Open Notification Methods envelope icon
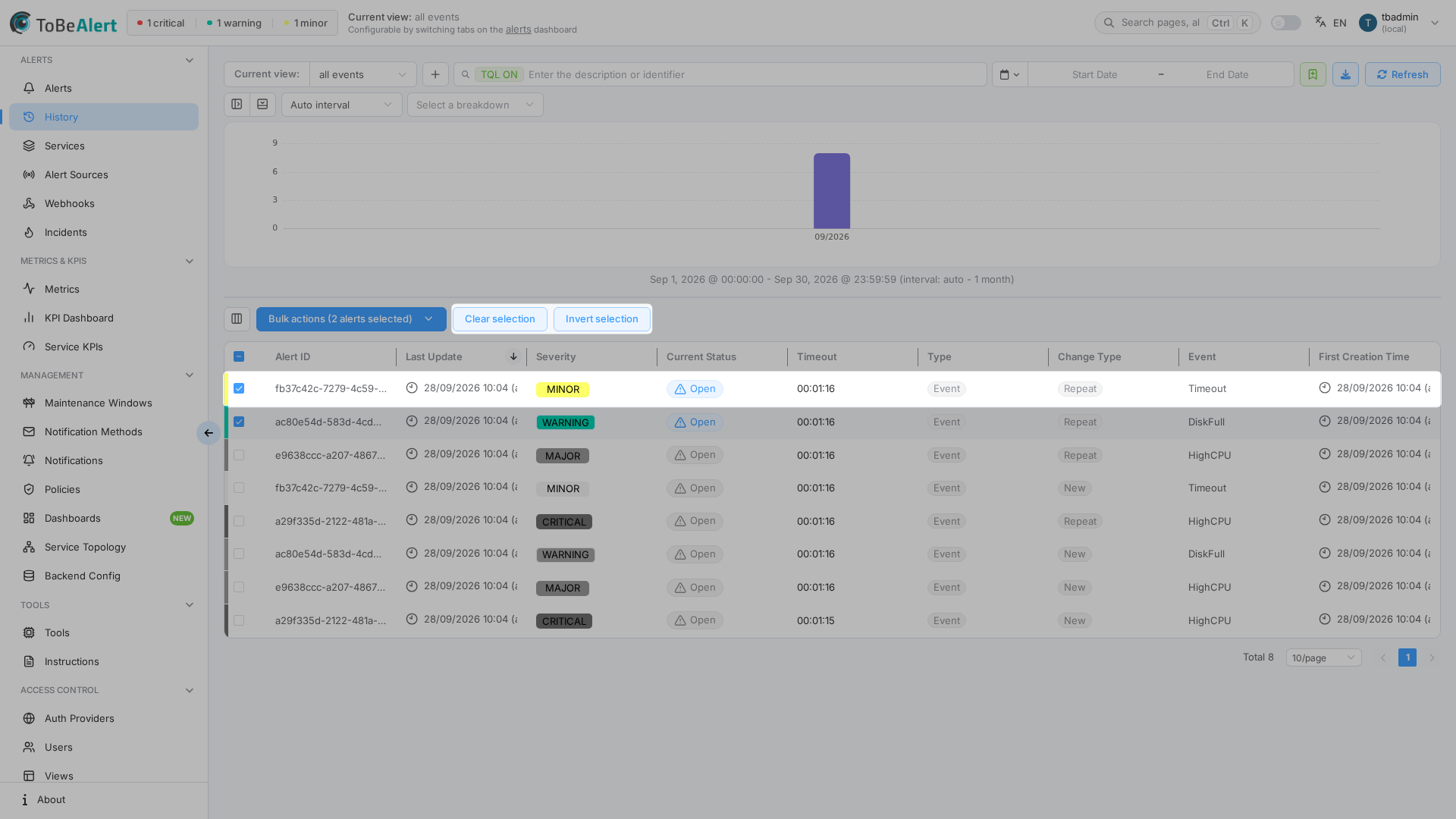The image size is (1456, 819). tap(29, 431)
